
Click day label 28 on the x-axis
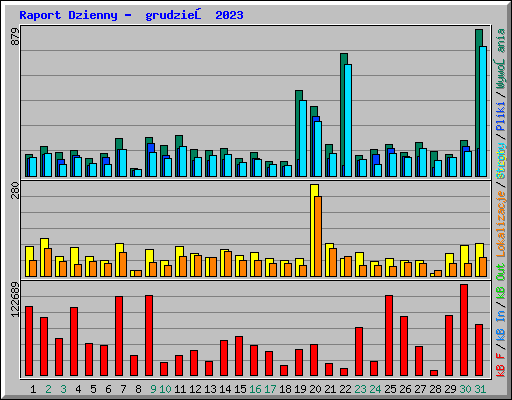(x=435, y=389)
